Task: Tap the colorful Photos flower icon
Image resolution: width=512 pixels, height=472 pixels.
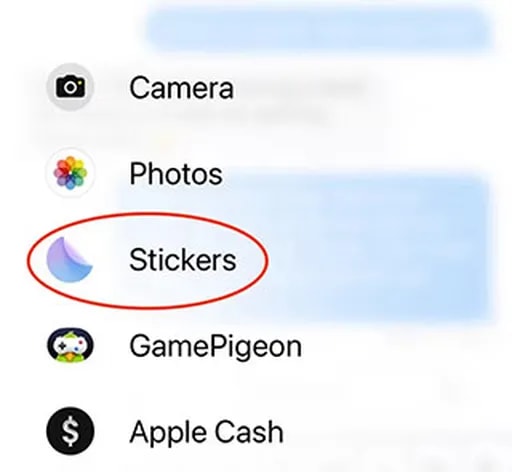Action: pyautogui.click(x=70, y=173)
